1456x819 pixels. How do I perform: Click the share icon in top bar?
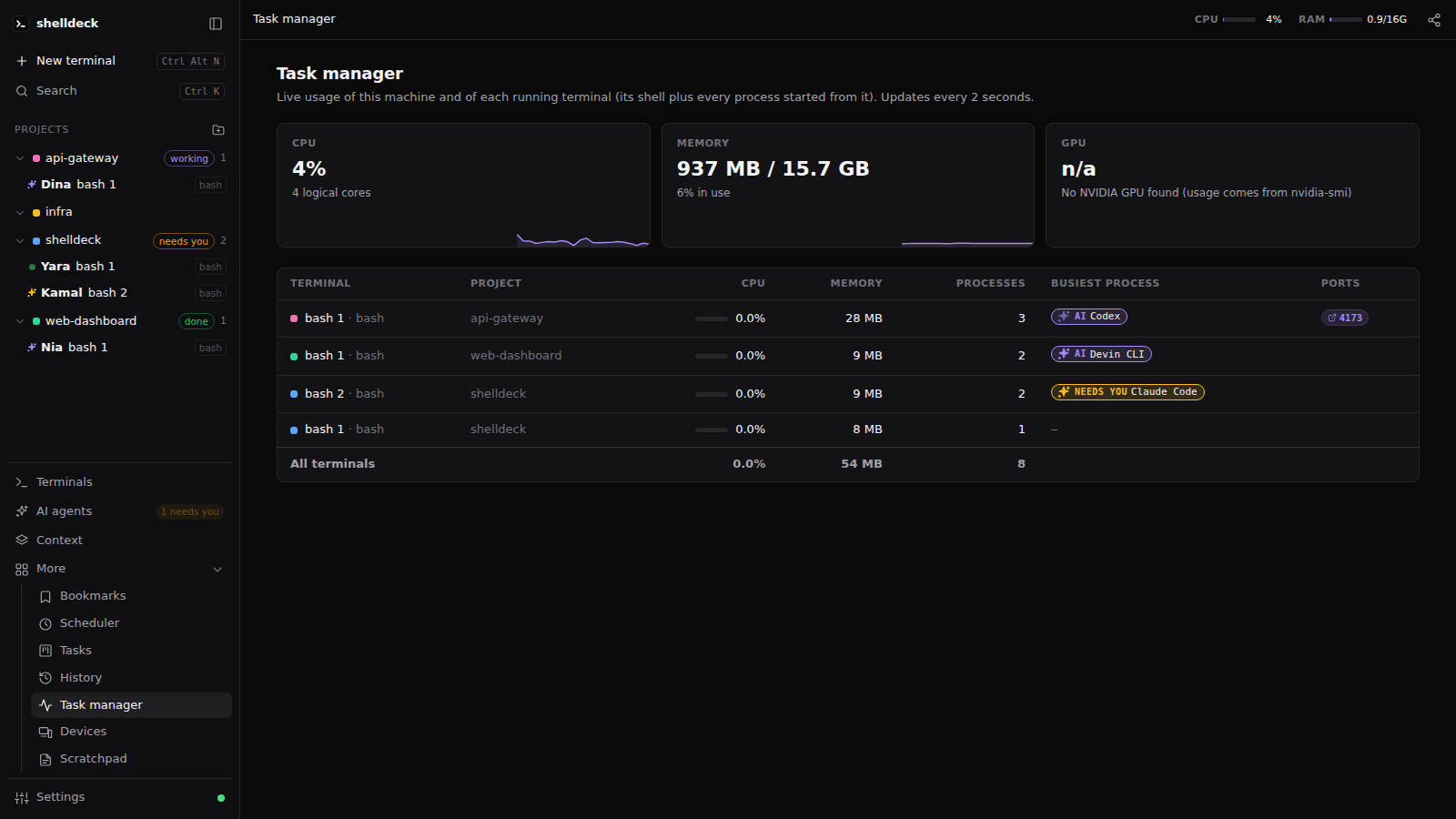click(1434, 19)
